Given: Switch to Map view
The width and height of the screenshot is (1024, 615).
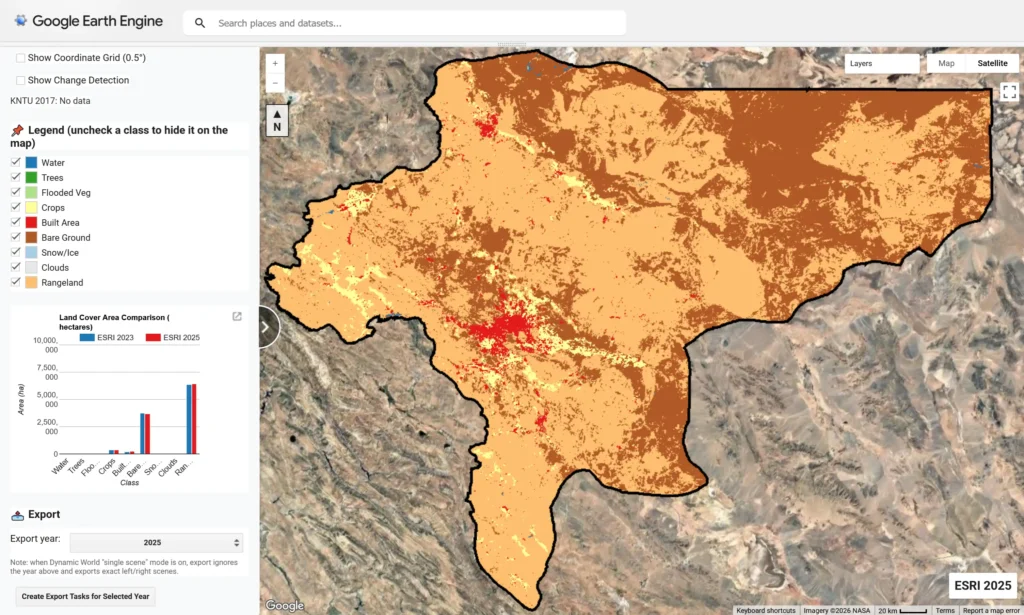Looking at the screenshot, I should 946,63.
